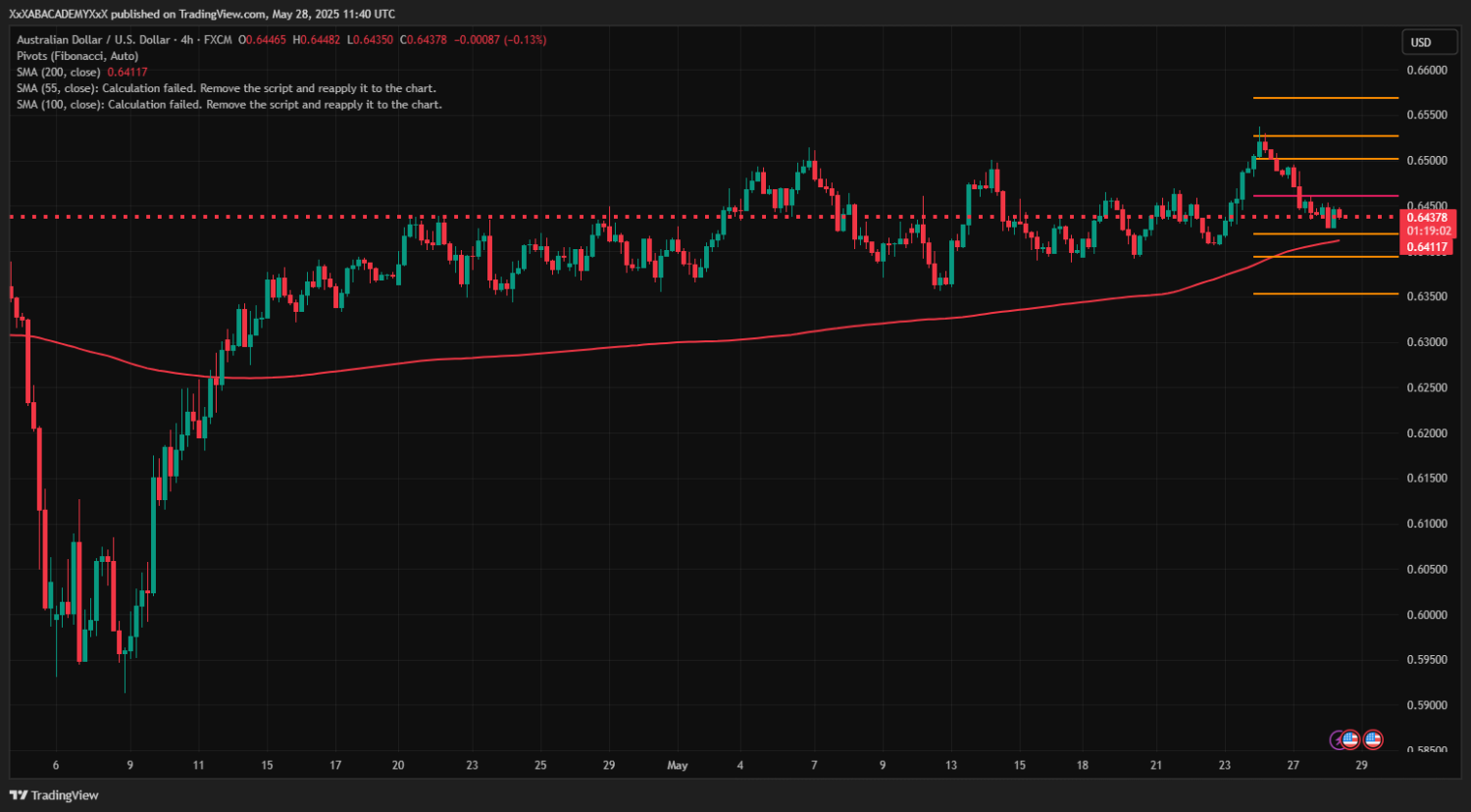The image size is (1471, 812).
Task: Click the red dotted current price line
Action: (x=588, y=216)
